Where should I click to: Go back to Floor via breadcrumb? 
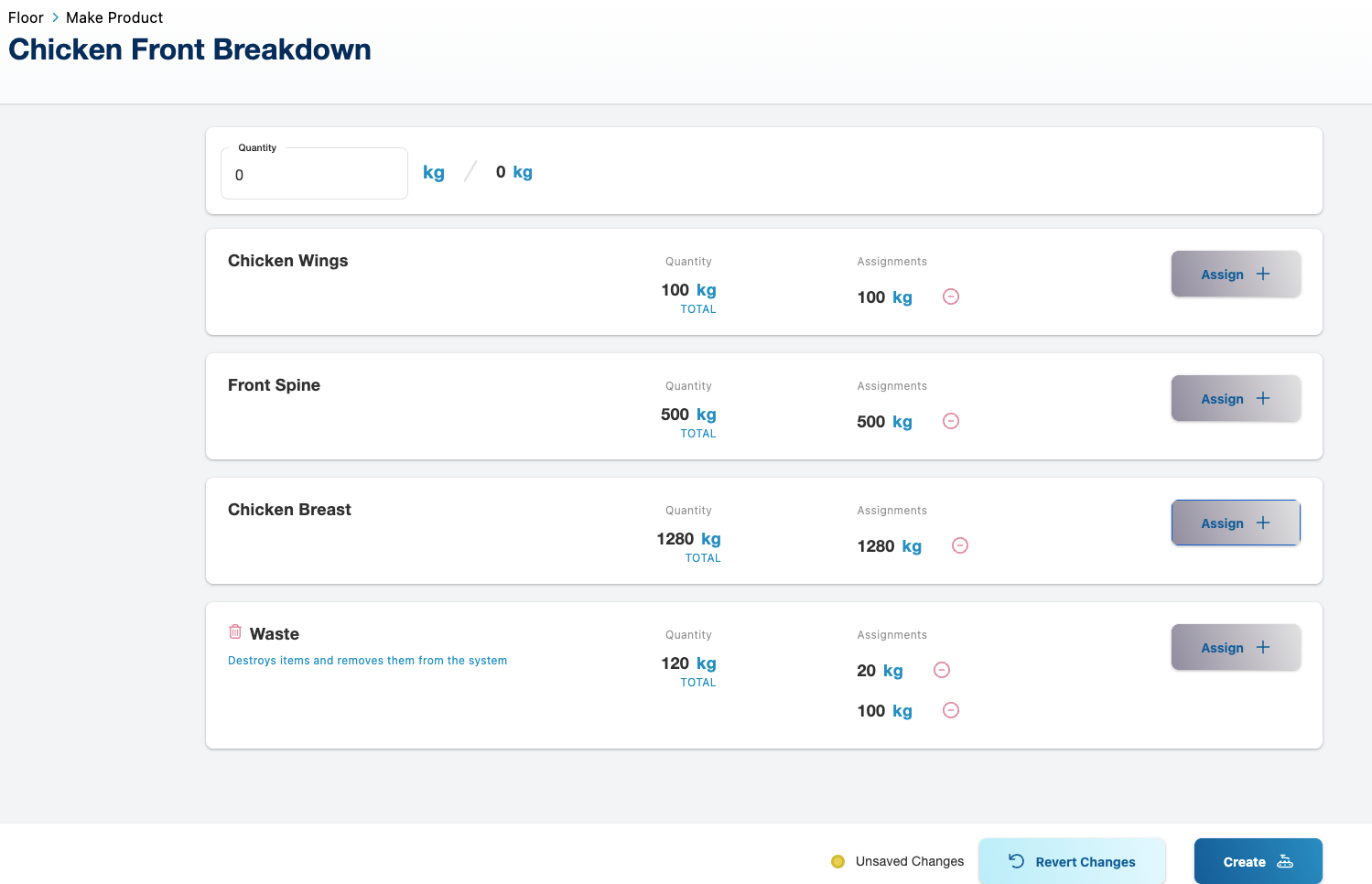[x=26, y=17]
